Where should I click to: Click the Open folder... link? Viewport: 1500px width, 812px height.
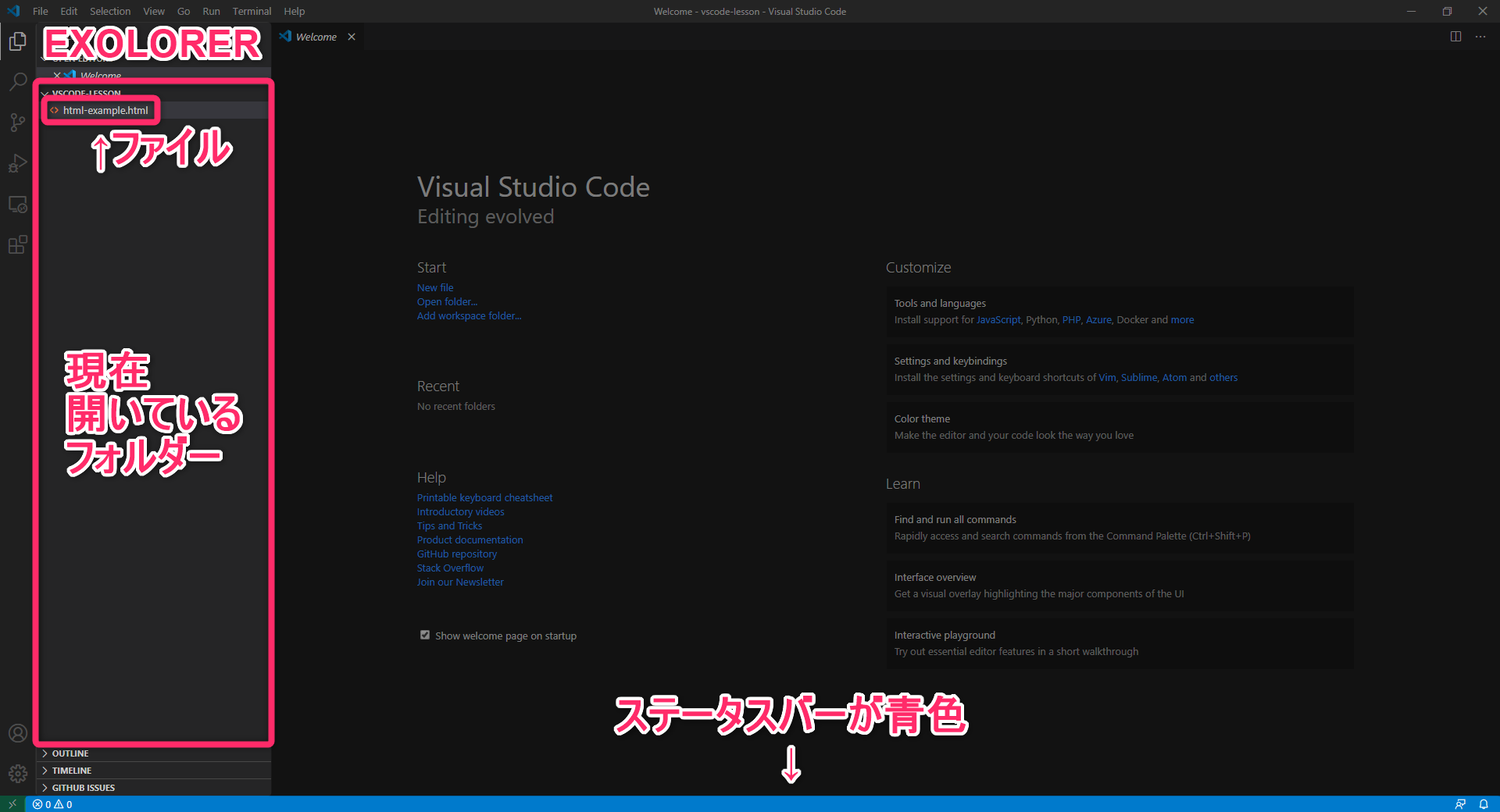click(x=447, y=301)
